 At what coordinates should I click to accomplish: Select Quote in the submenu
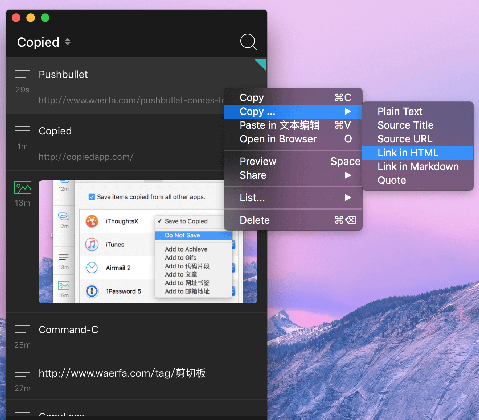pyautogui.click(x=418, y=180)
